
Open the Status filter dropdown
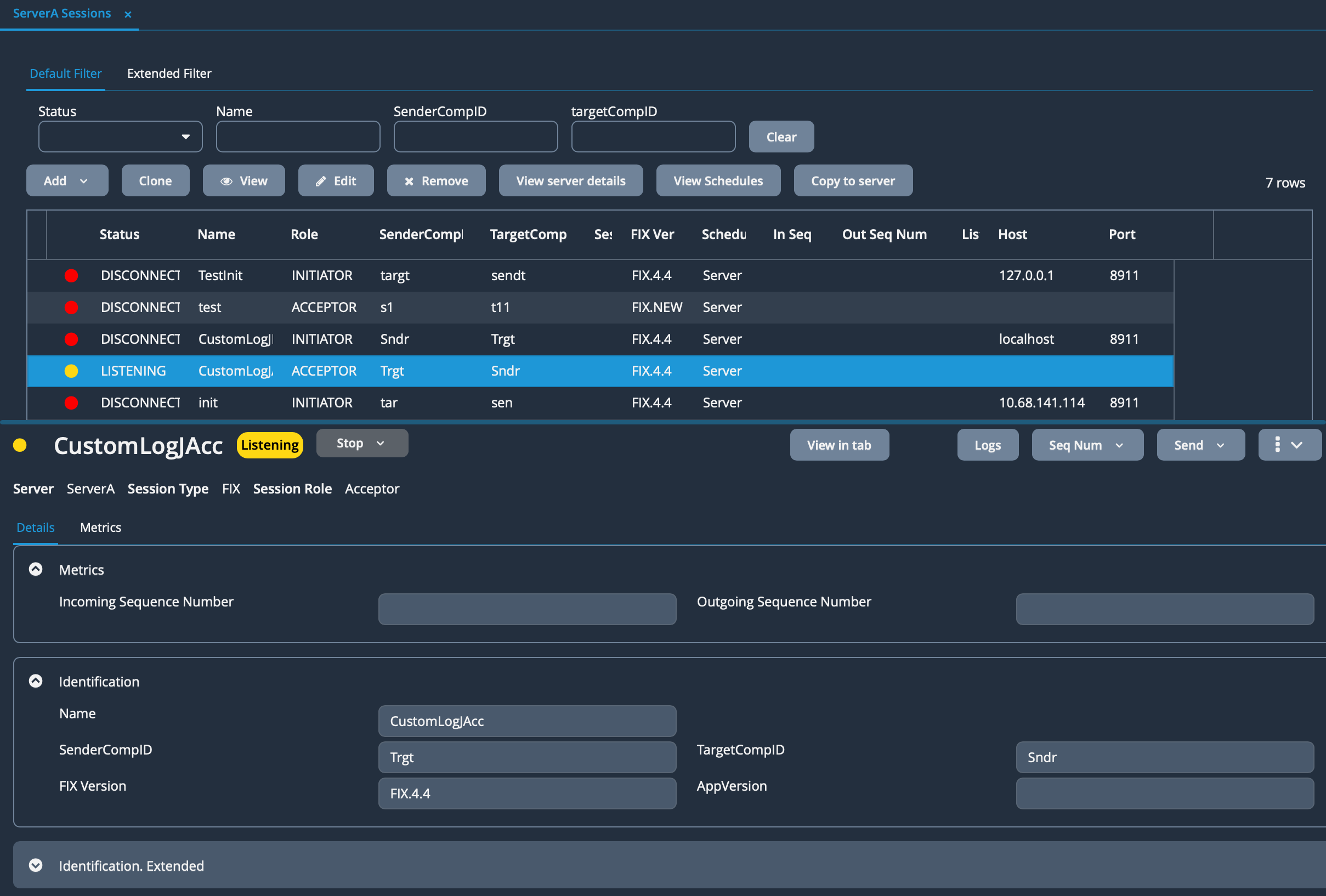[121, 137]
